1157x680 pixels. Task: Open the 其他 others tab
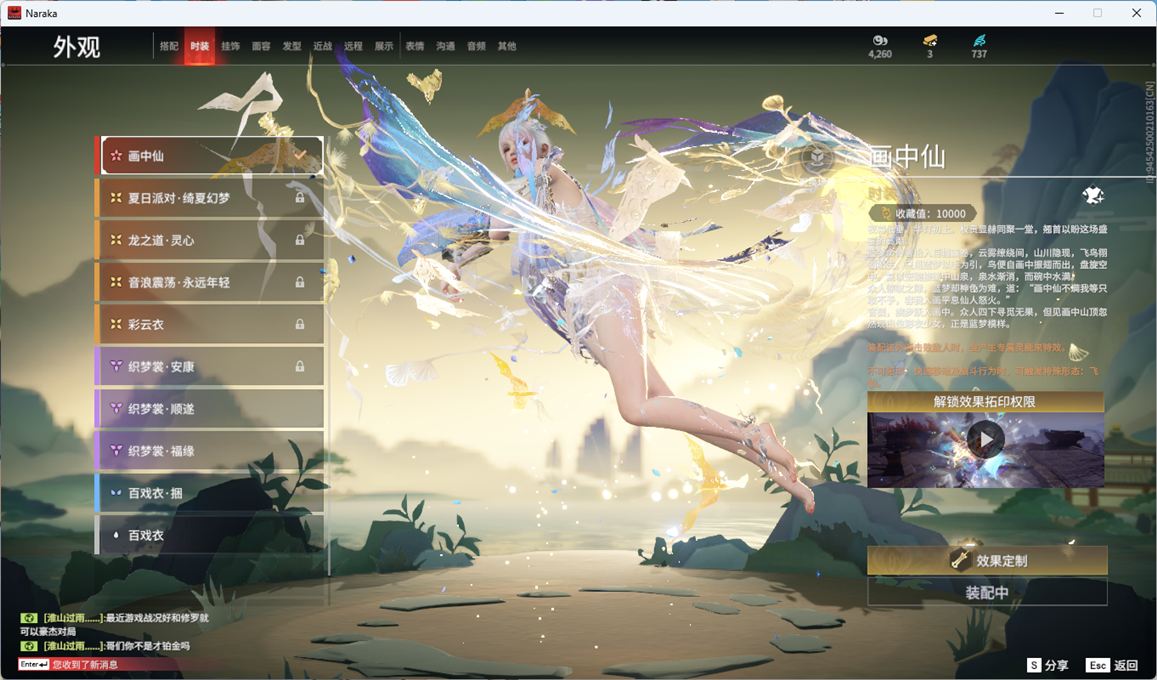click(507, 46)
